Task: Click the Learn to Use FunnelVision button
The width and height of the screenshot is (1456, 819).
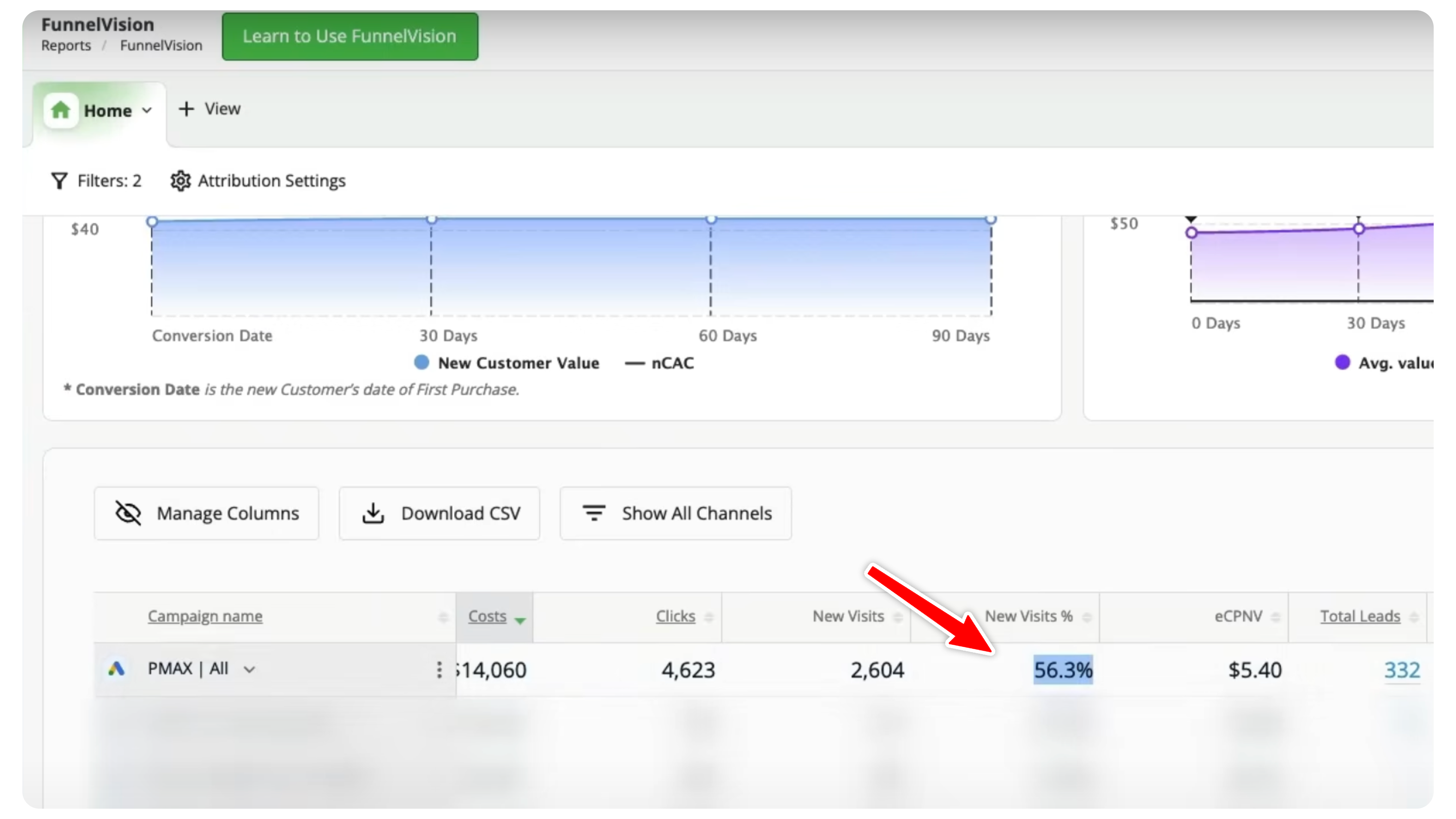Action: [350, 36]
